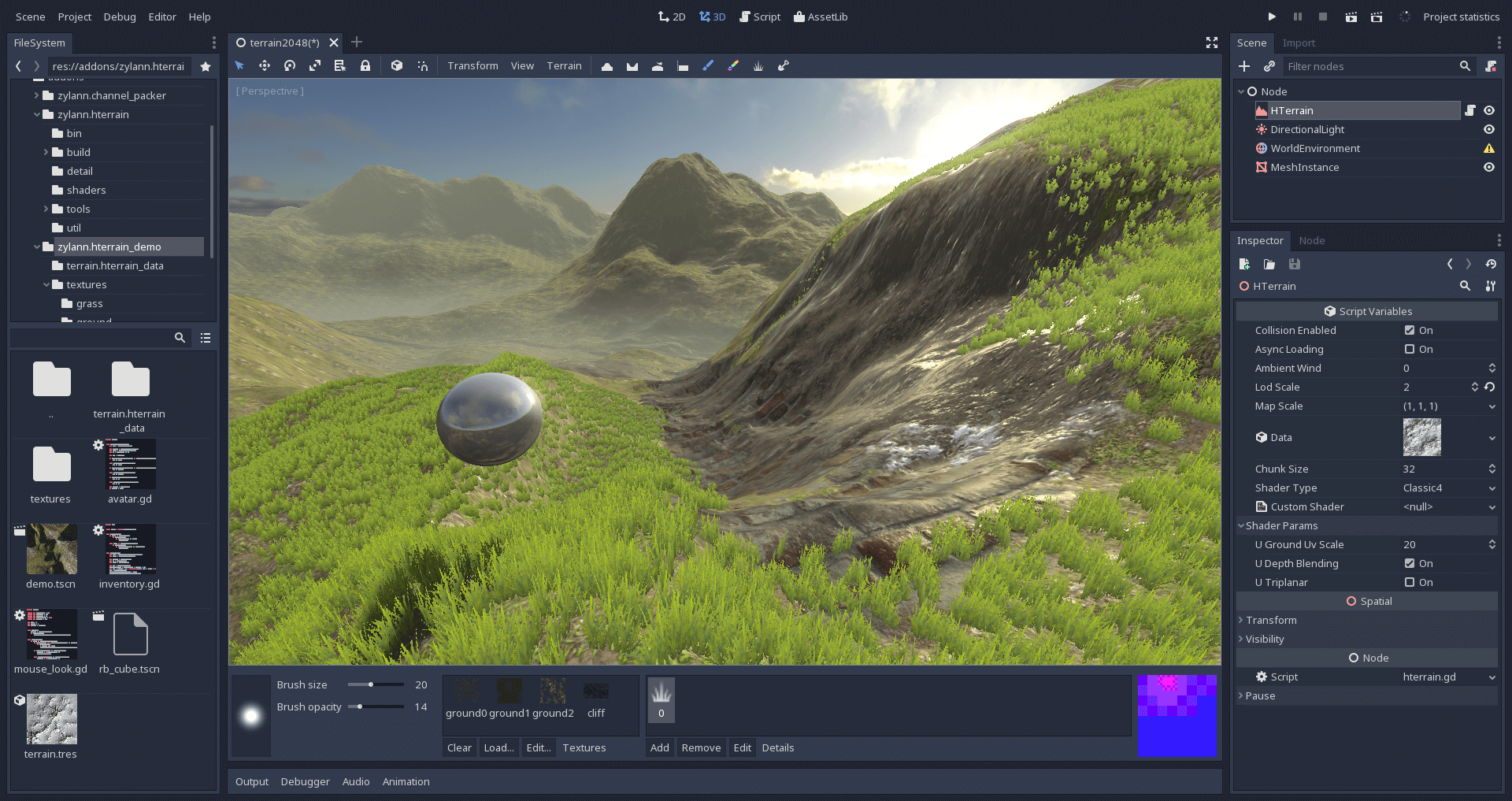Uncheck the Collision Enabled checkbox
Viewport: 1512px width, 801px height.
(x=1410, y=330)
